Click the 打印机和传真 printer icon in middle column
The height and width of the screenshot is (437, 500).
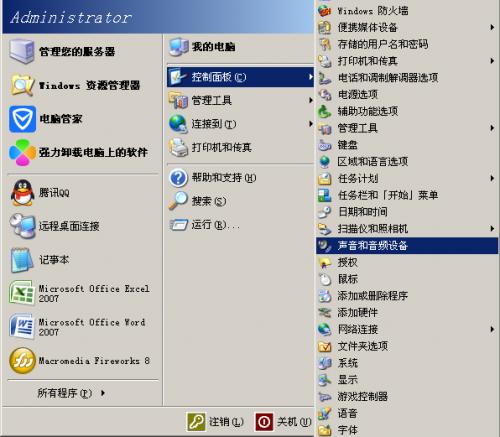(179, 147)
